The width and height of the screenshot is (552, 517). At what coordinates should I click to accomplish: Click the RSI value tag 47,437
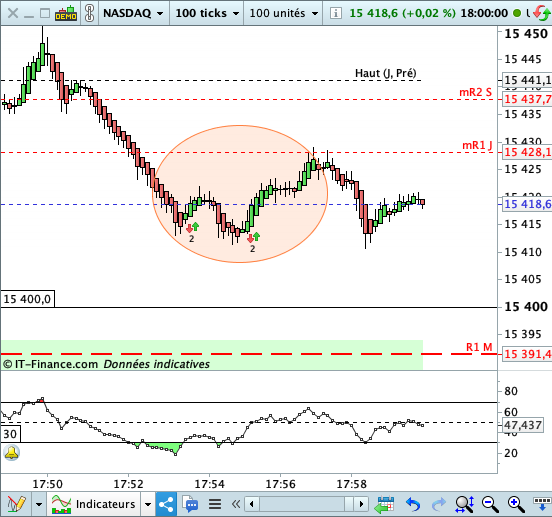522,425
